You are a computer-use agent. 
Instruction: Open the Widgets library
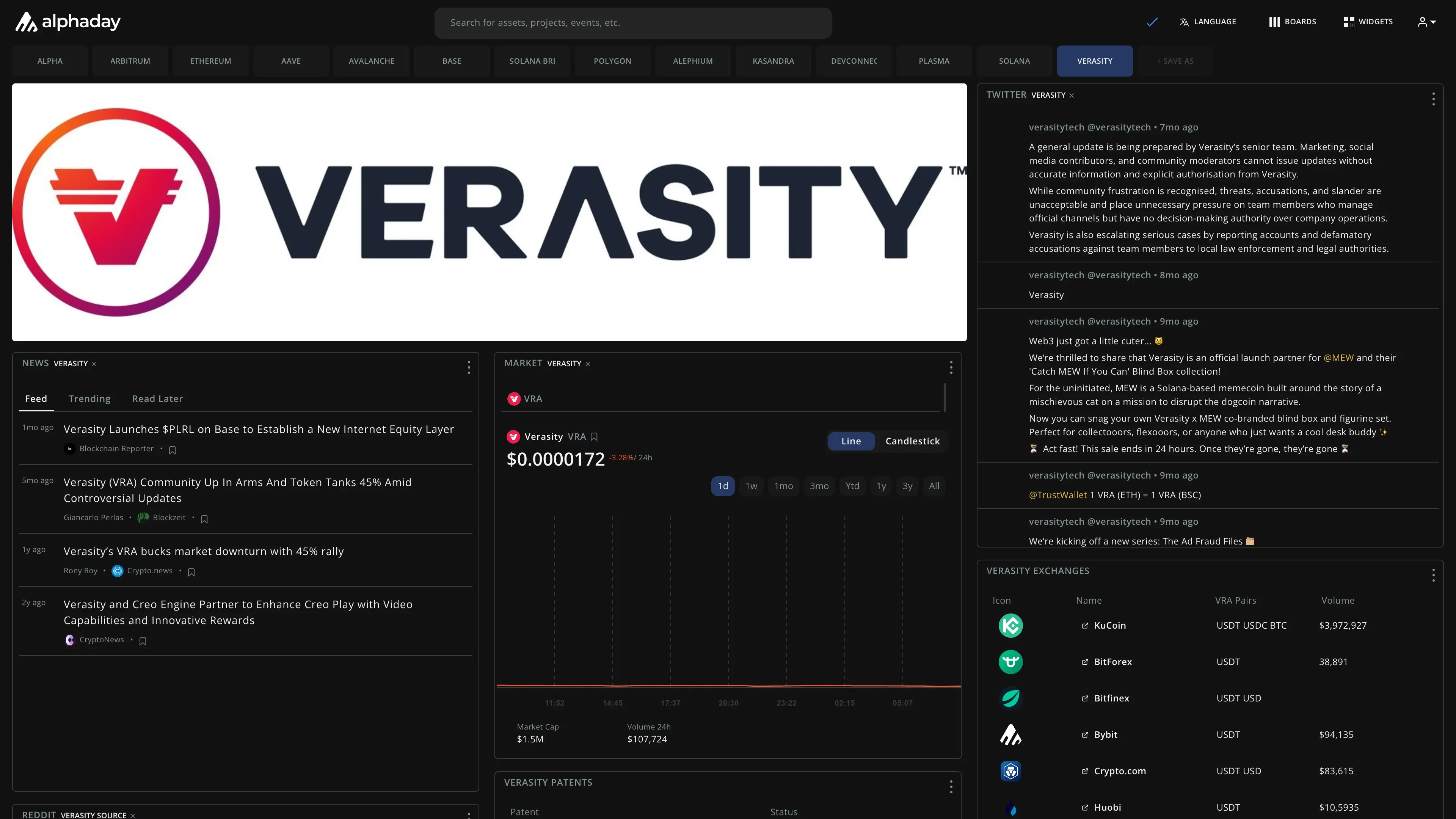coord(1368,22)
